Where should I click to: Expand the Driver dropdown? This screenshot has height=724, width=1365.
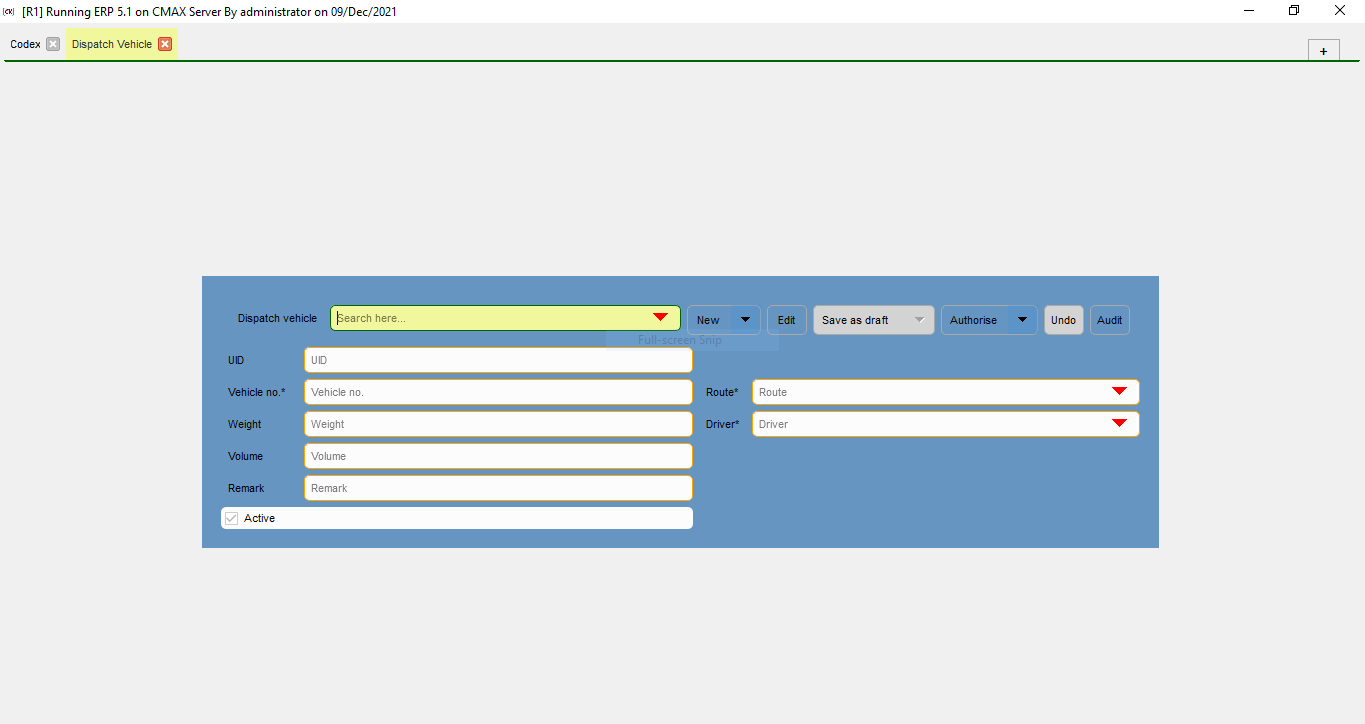(x=1119, y=424)
